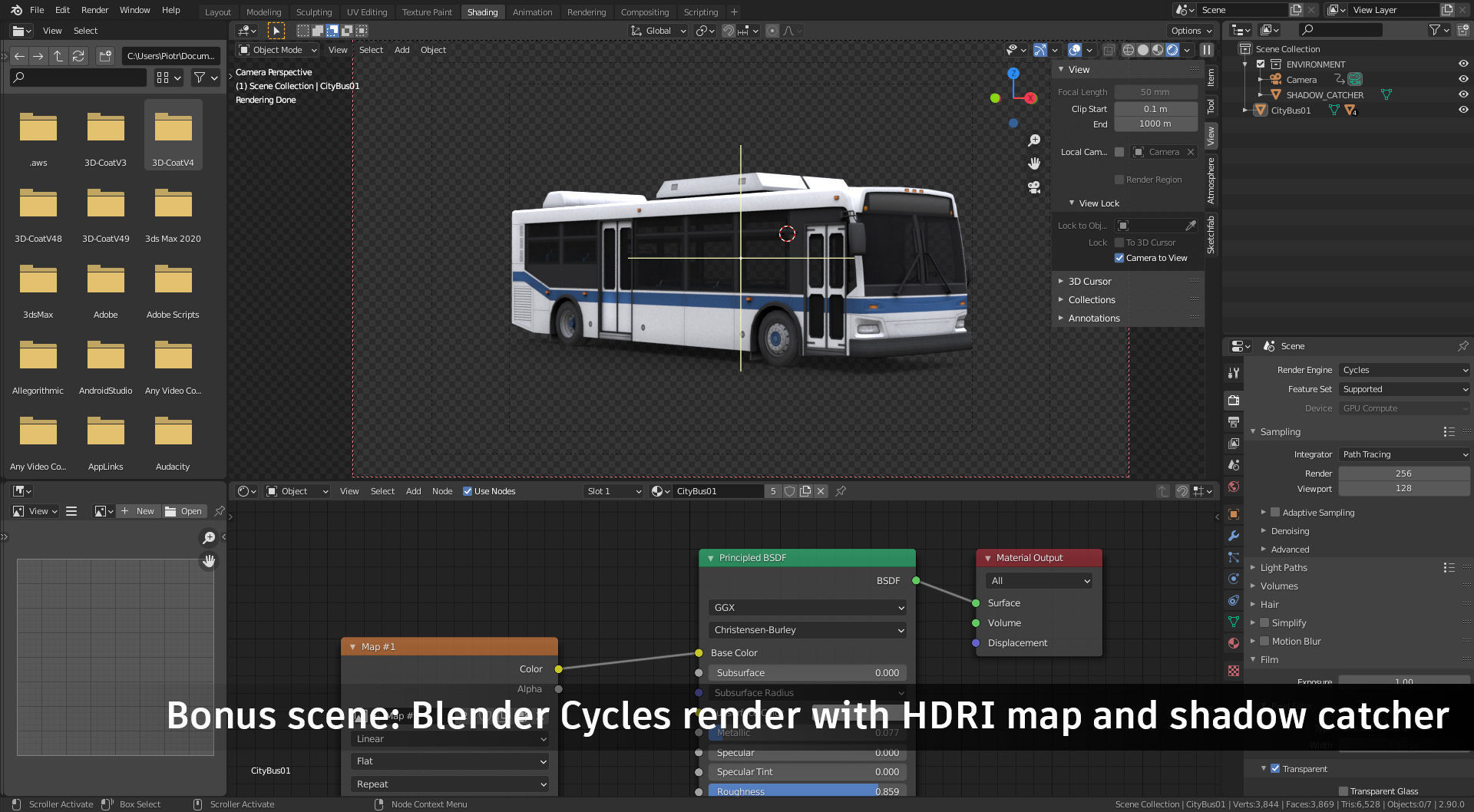Open the Render properties tab
The width and height of the screenshot is (1474, 812).
(1234, 400)
